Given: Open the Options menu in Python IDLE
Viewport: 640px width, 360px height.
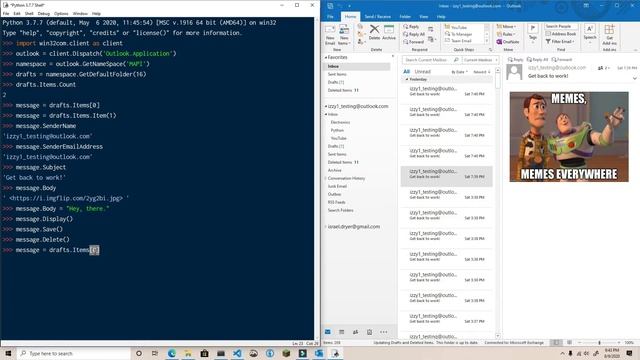Looking at the screenshot, I should [61, 13].
